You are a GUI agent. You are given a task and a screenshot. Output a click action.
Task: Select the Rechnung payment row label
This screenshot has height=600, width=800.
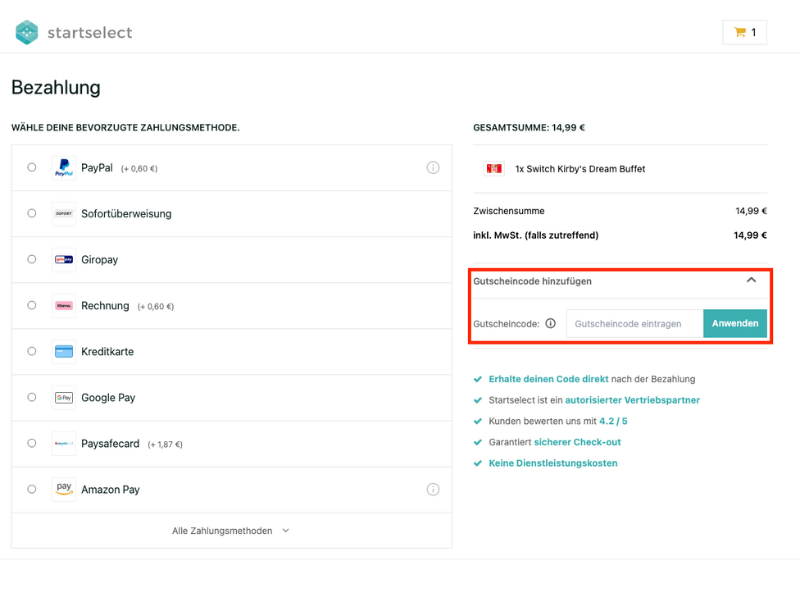[105, 306]
